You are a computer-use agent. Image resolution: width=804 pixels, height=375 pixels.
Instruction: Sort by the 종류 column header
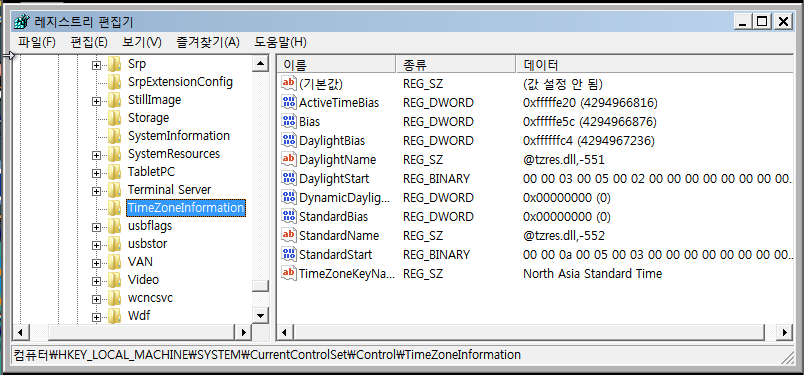tap(456, 65)
